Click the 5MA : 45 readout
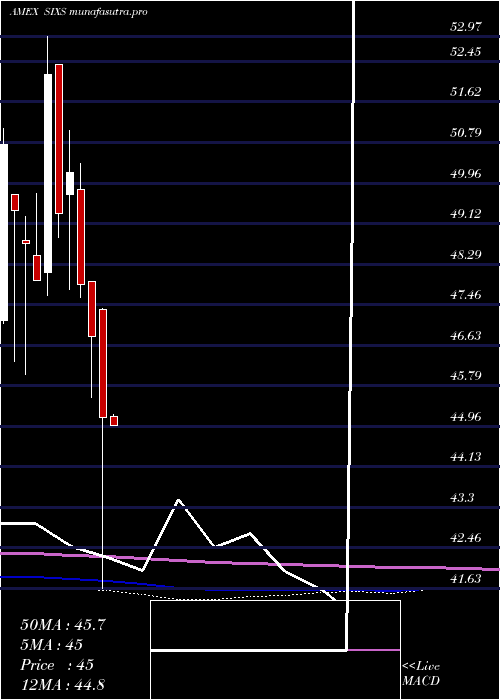This screenshot has width=500, height=700. [51, 645]
